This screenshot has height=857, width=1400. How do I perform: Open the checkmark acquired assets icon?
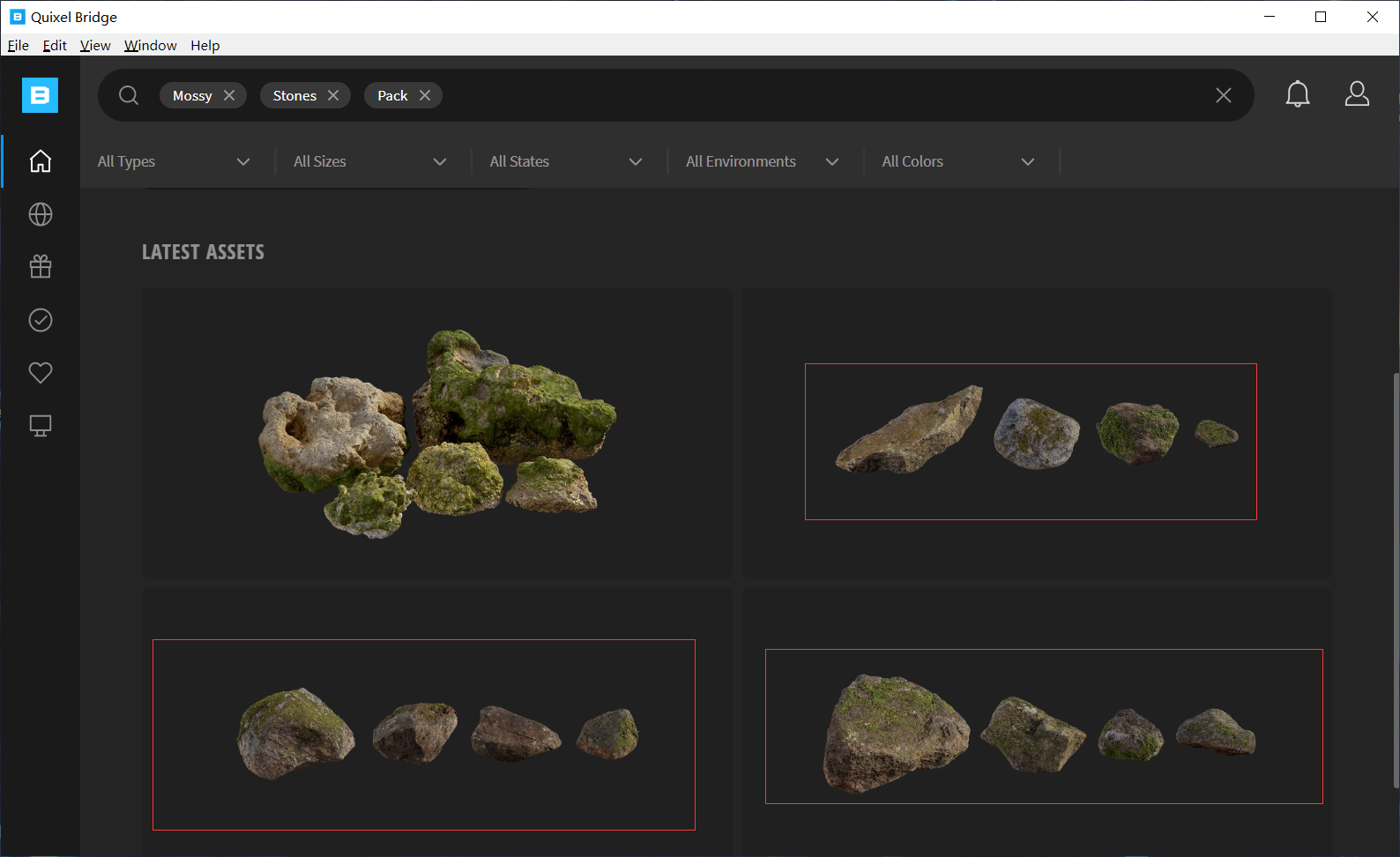pos(41,320)
